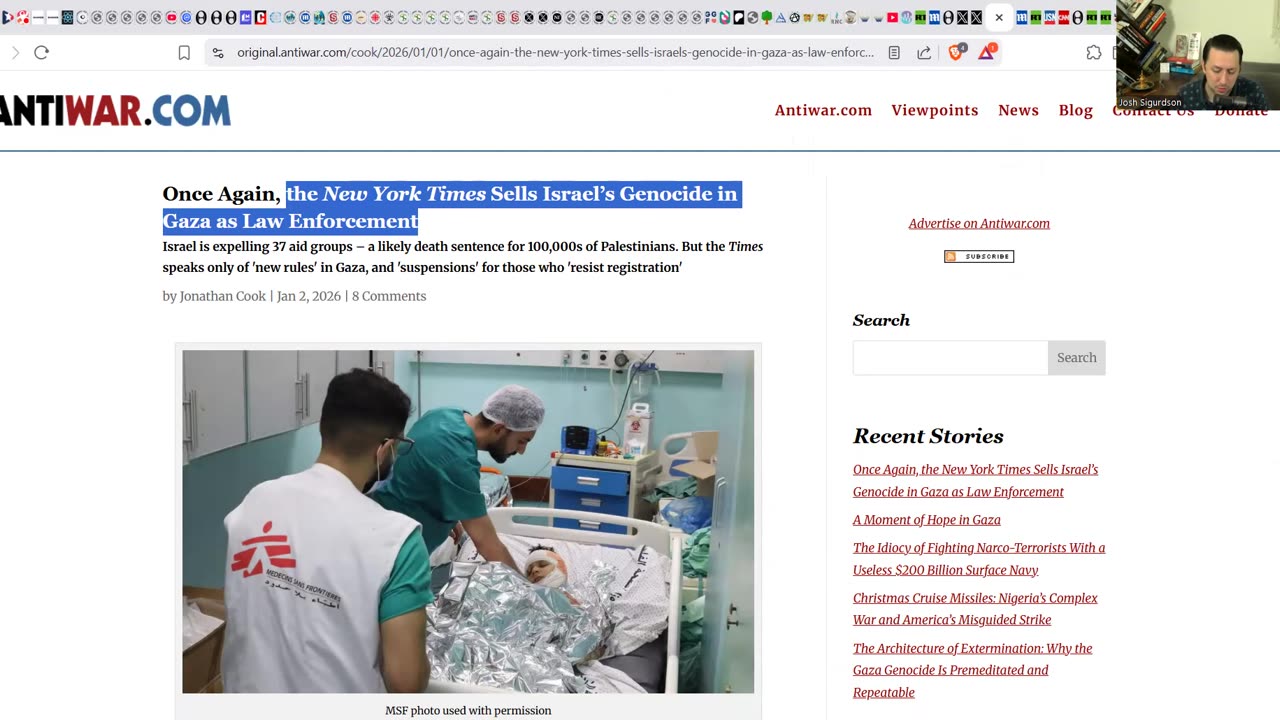1280x720 pixels.
Task: Click the article headline
Action: pos(450,207)
